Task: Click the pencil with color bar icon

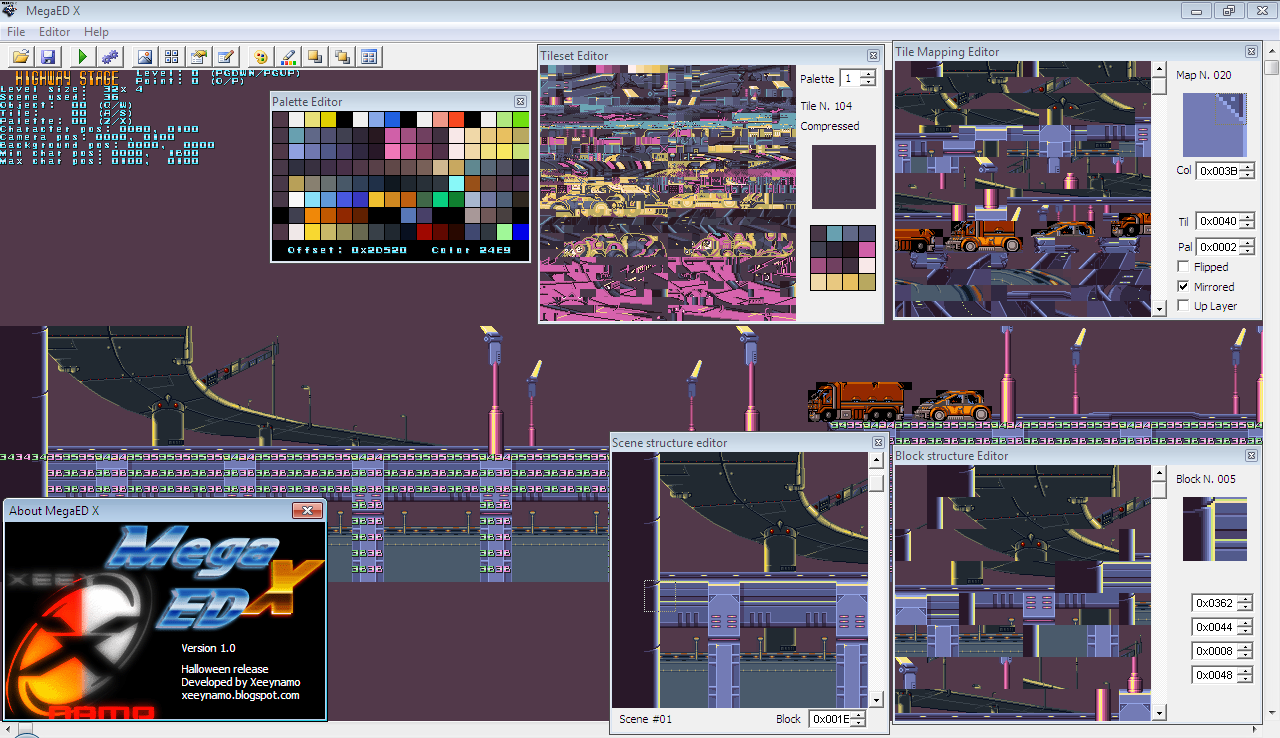Action: pyautogui.click(x=288, y=57)
